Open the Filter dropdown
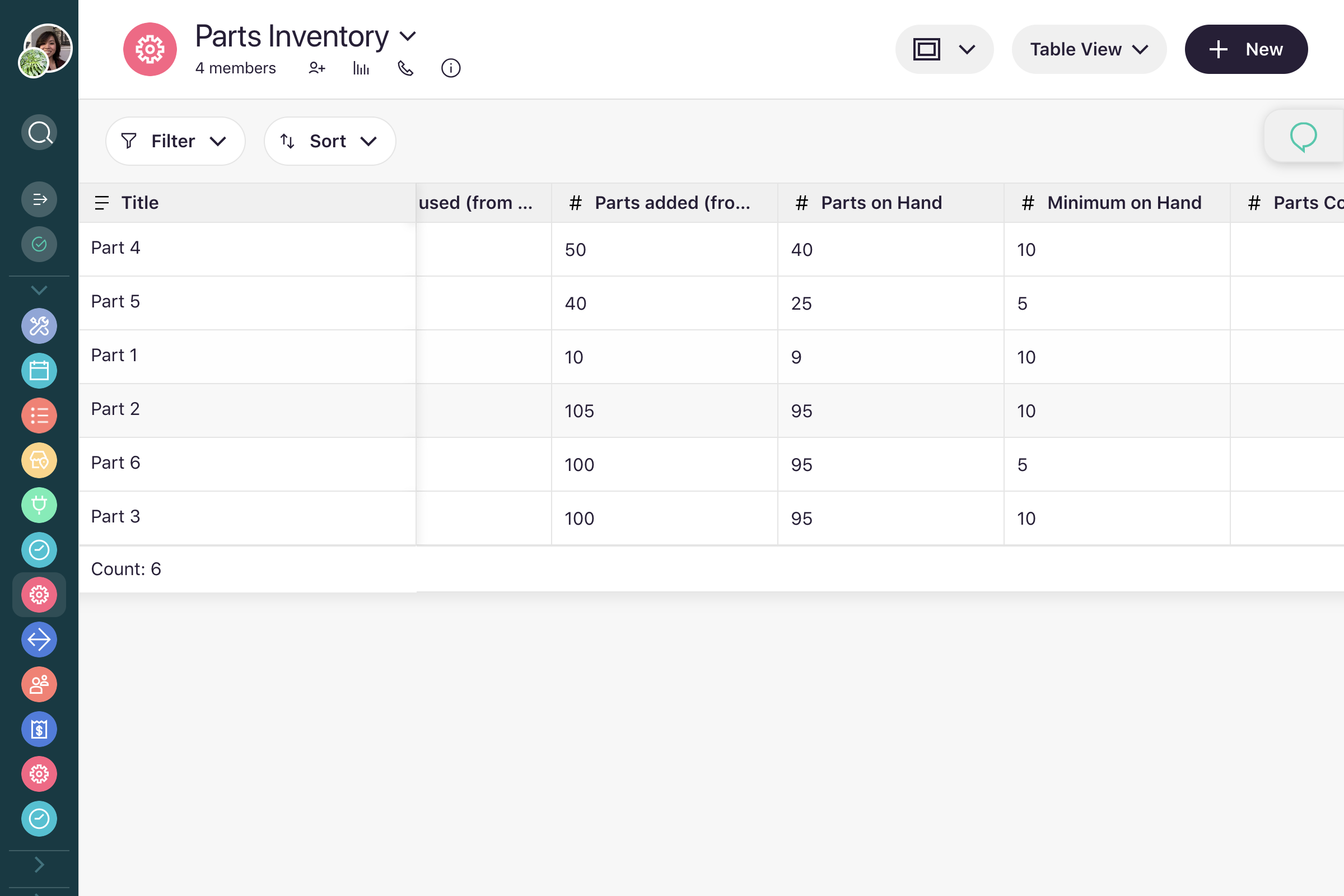1344x896 pixels. click(x=175, y=141)
